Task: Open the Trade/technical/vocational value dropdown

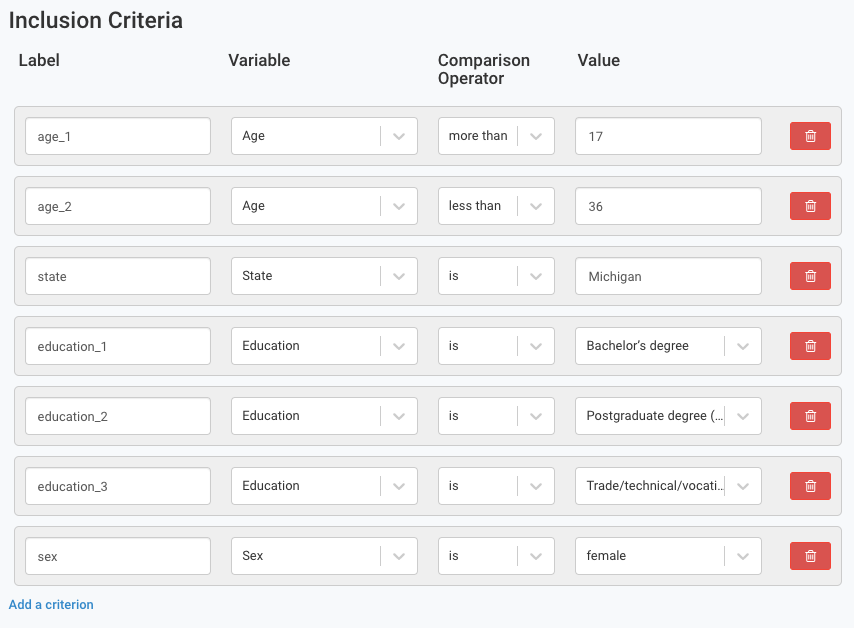Action: (667, 486)
